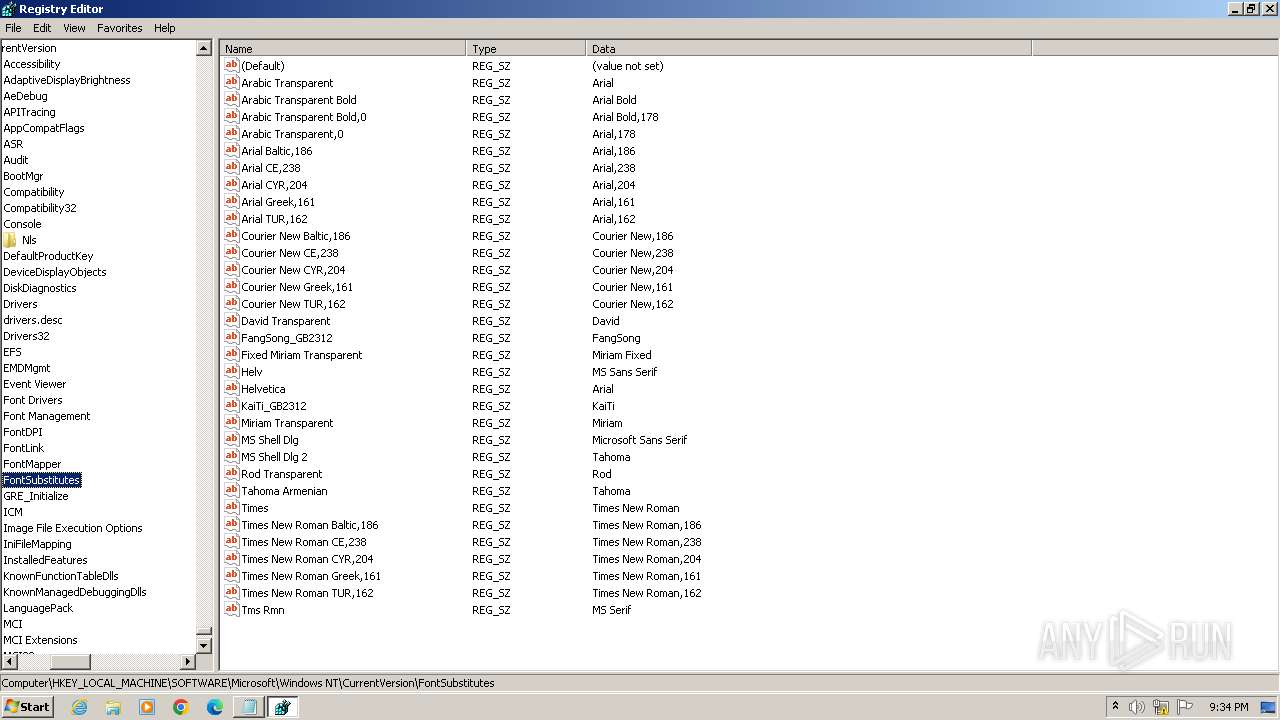Select the MS Shell Dlg string icon

coord(231,440)
